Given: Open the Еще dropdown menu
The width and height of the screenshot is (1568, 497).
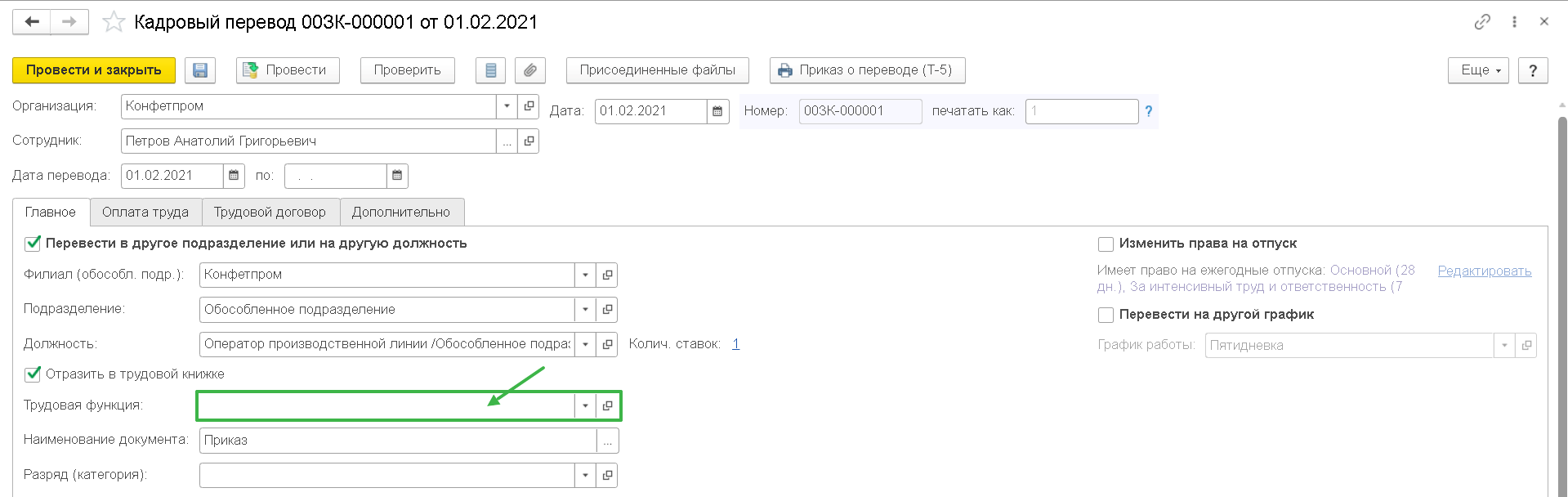Looking at the screenshot, I should tap(1478, 70).
